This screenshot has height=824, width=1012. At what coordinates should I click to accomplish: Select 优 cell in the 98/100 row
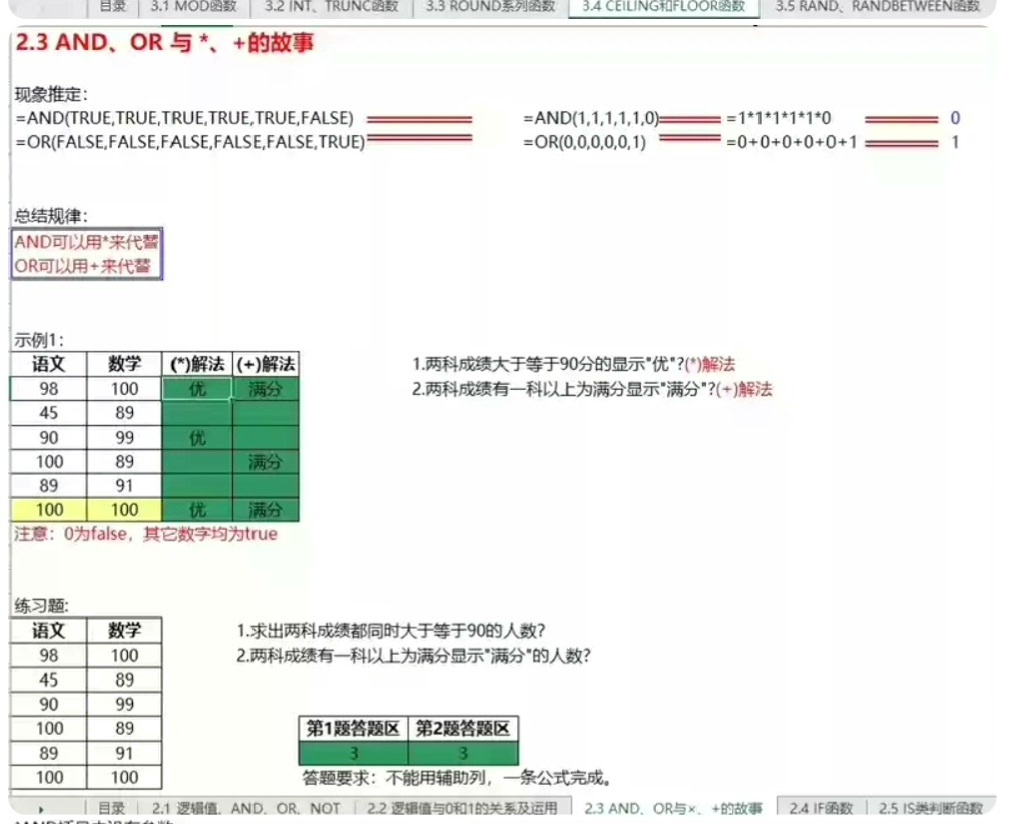(x=197, y=388)
